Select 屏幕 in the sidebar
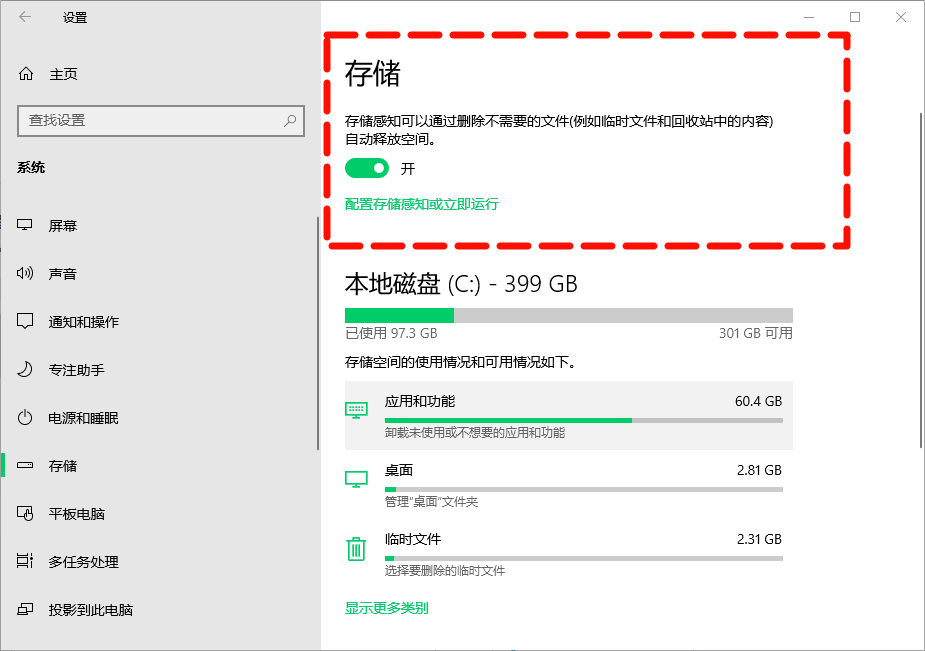The image size is (925, 651). pos(63,225)
